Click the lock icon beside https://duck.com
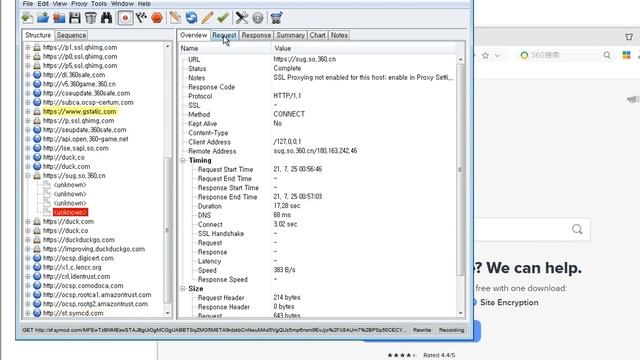Screen dimensions: 640x360 (37, 222)
